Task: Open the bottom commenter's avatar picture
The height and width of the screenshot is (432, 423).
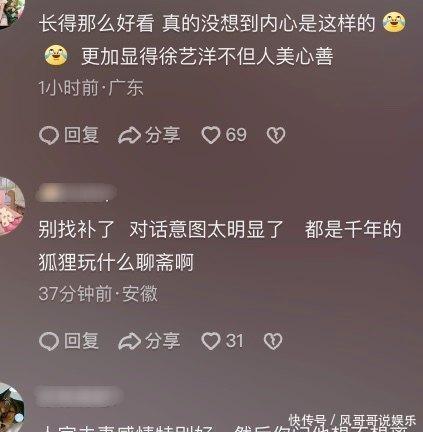Action: [11, 407]
